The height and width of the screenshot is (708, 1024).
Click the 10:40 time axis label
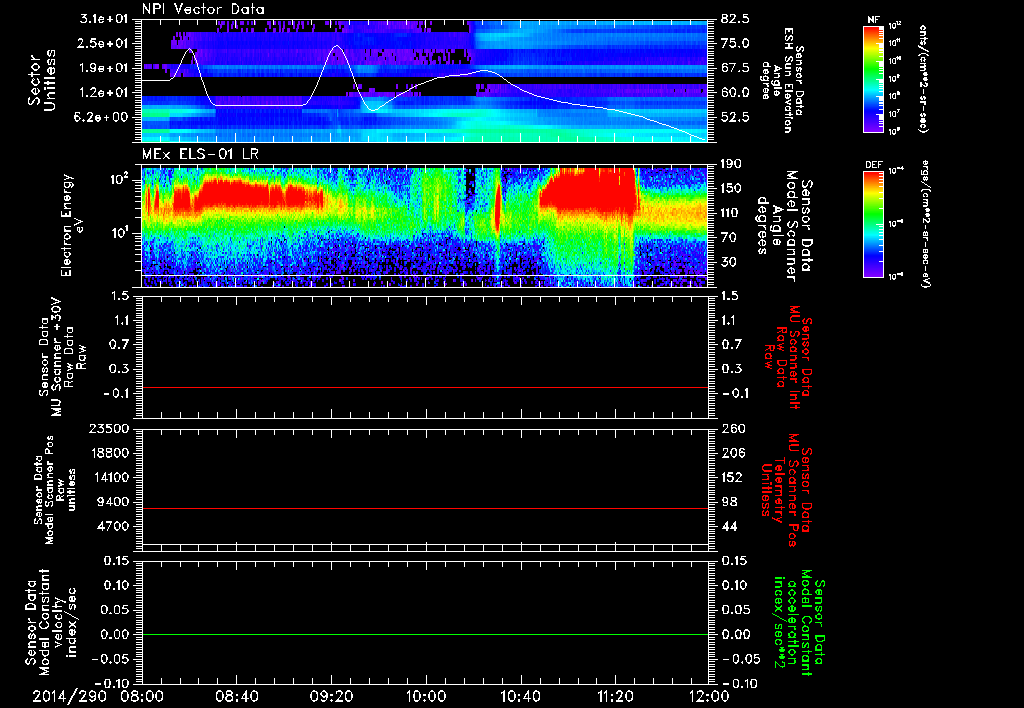(520, 697)
